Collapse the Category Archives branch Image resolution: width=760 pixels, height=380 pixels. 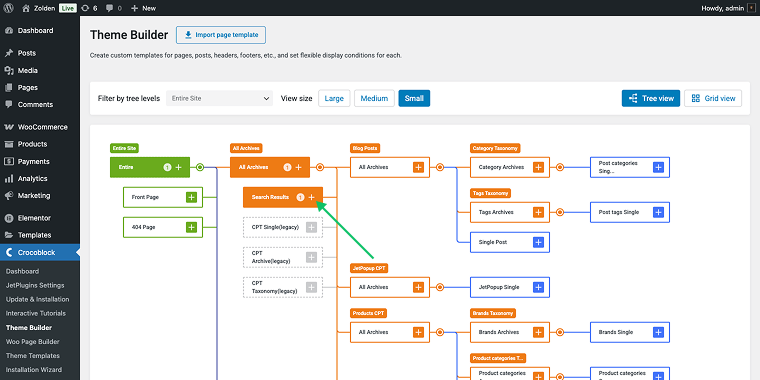(560, 167)
